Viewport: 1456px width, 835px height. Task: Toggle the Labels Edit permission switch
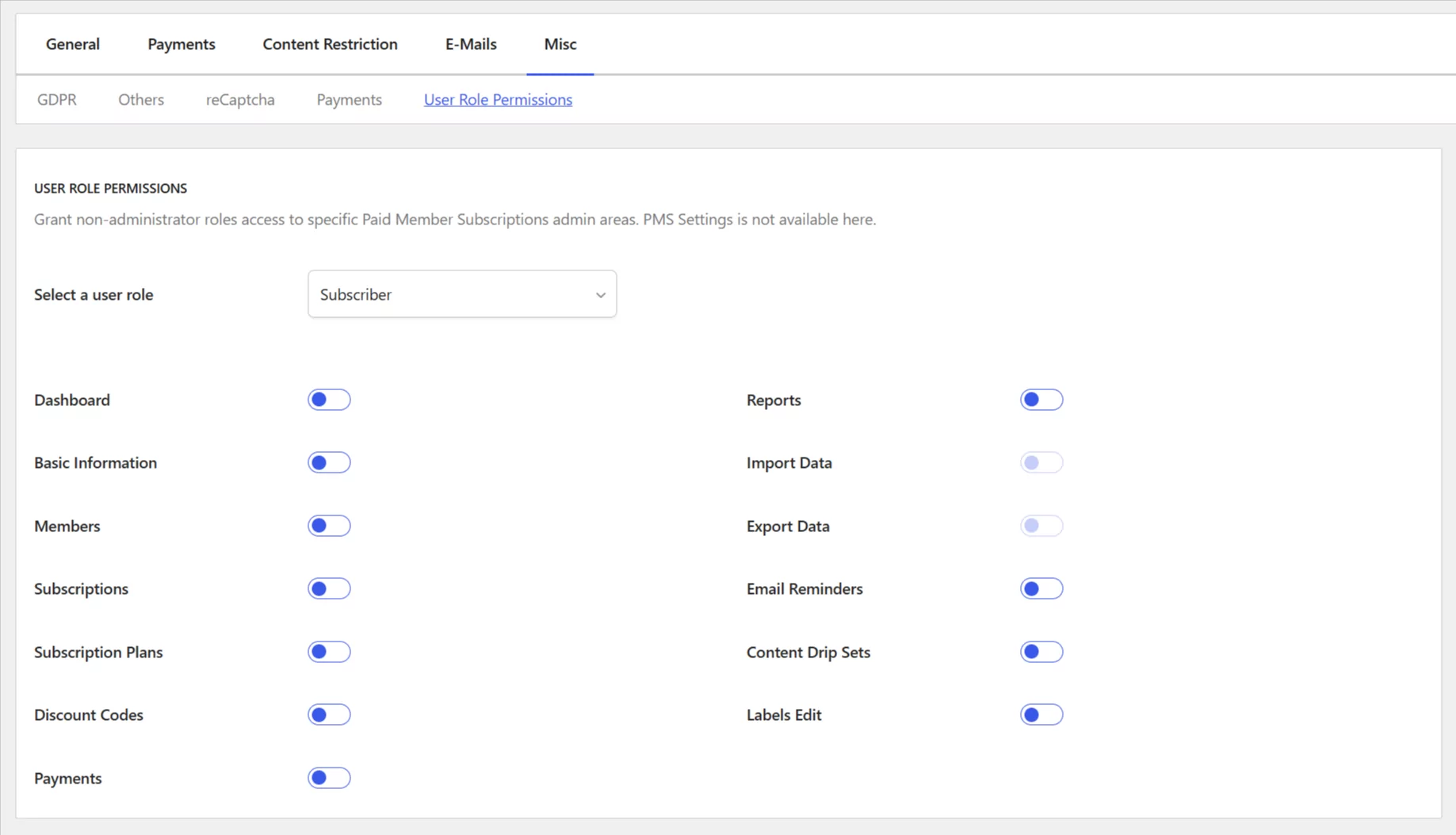(1041, 714)
